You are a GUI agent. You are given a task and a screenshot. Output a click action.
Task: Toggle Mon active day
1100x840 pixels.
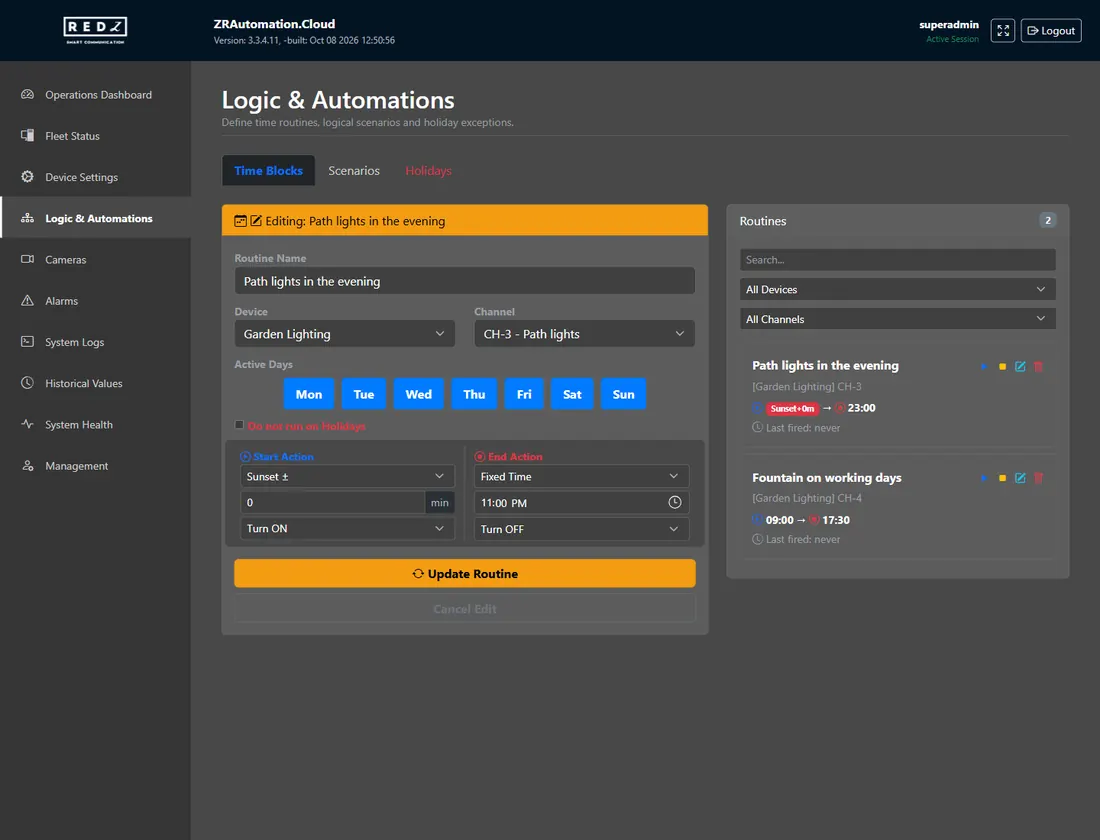click(309, 394)
